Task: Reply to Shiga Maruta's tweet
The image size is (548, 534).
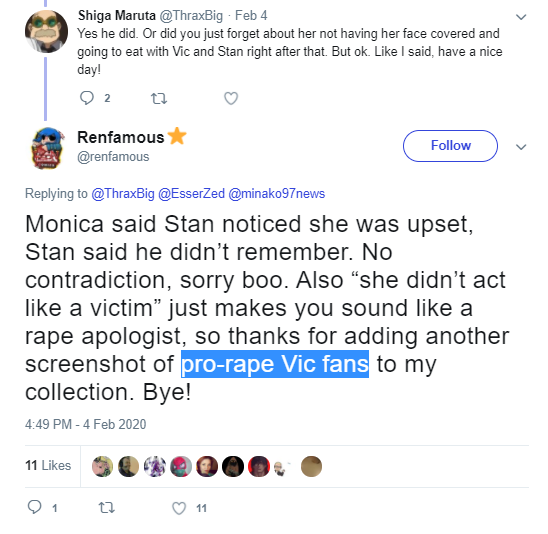Action: [x=87, y=98]
